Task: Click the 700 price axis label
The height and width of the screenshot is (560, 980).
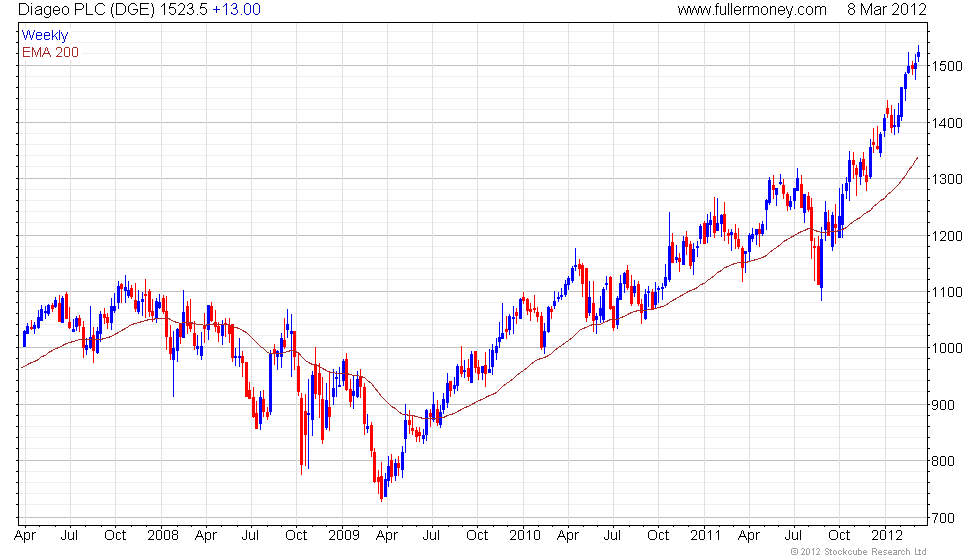Action: [x=943, y=518]
